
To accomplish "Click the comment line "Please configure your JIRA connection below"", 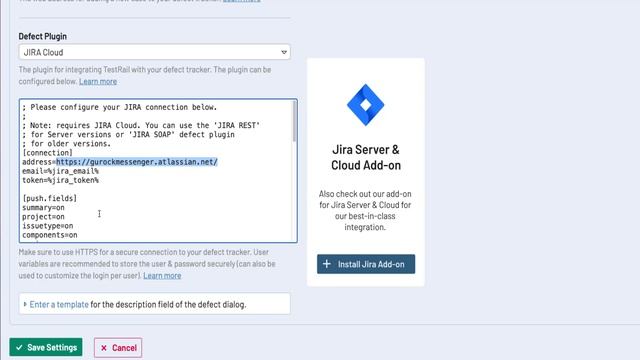I will [x=120, y=107].
